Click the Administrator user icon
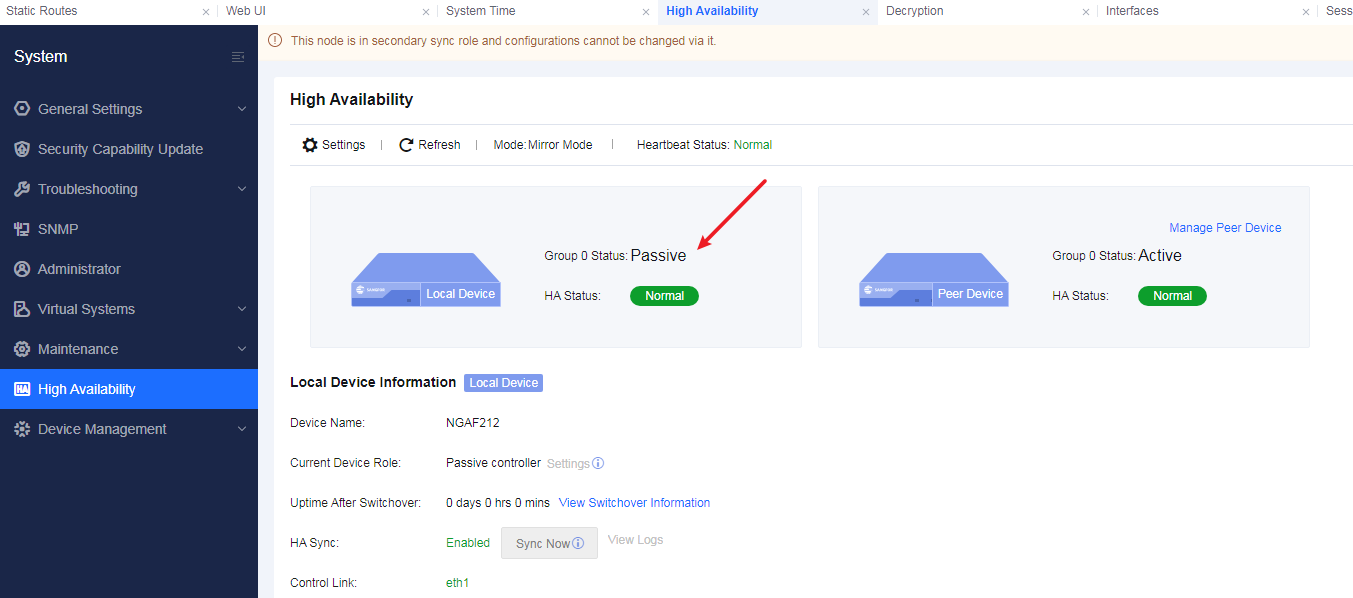1353x598 pixels. tap(22, 269)
